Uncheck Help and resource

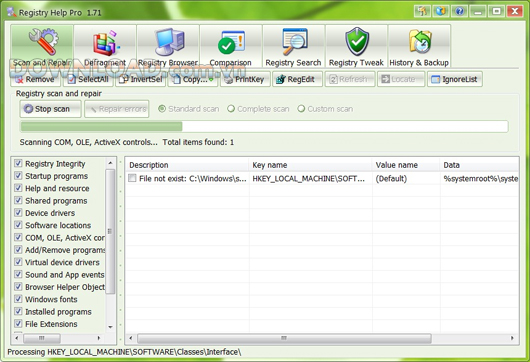click(x=18, y=188)
